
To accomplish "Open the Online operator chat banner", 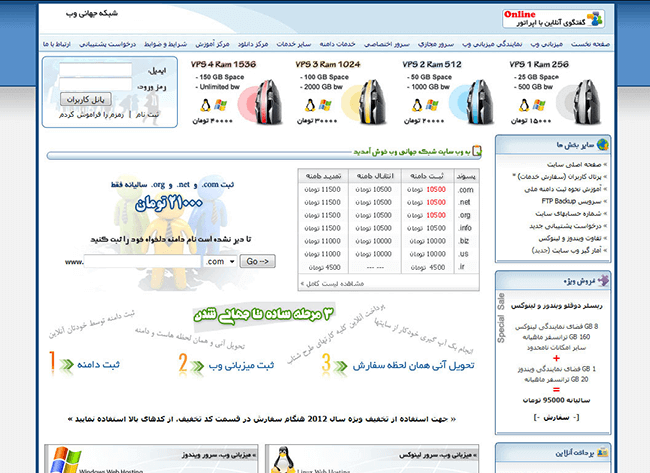I will coord(553,19).
